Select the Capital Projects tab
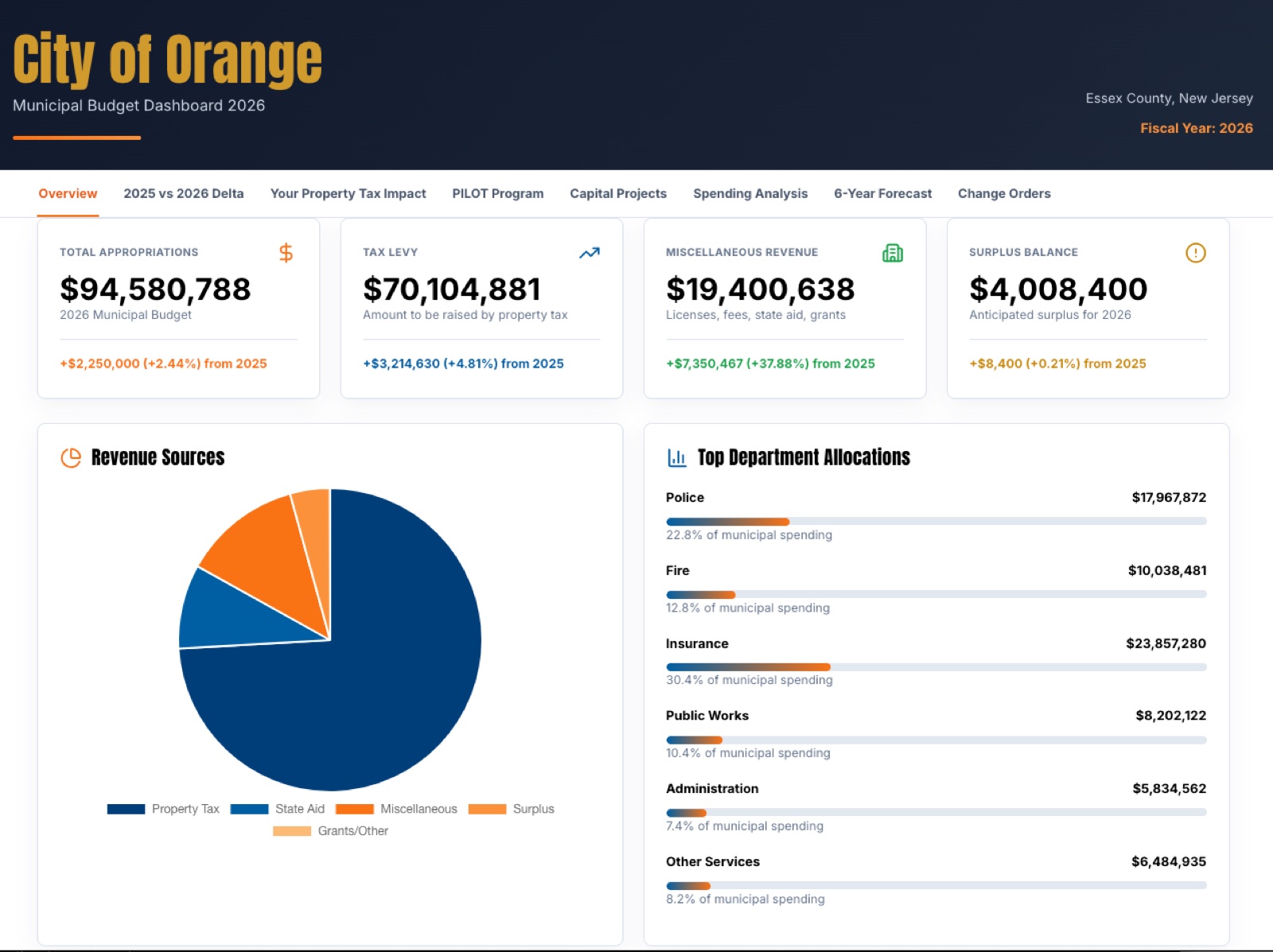This screenshot has width=1273, height=952. (618, 193)
